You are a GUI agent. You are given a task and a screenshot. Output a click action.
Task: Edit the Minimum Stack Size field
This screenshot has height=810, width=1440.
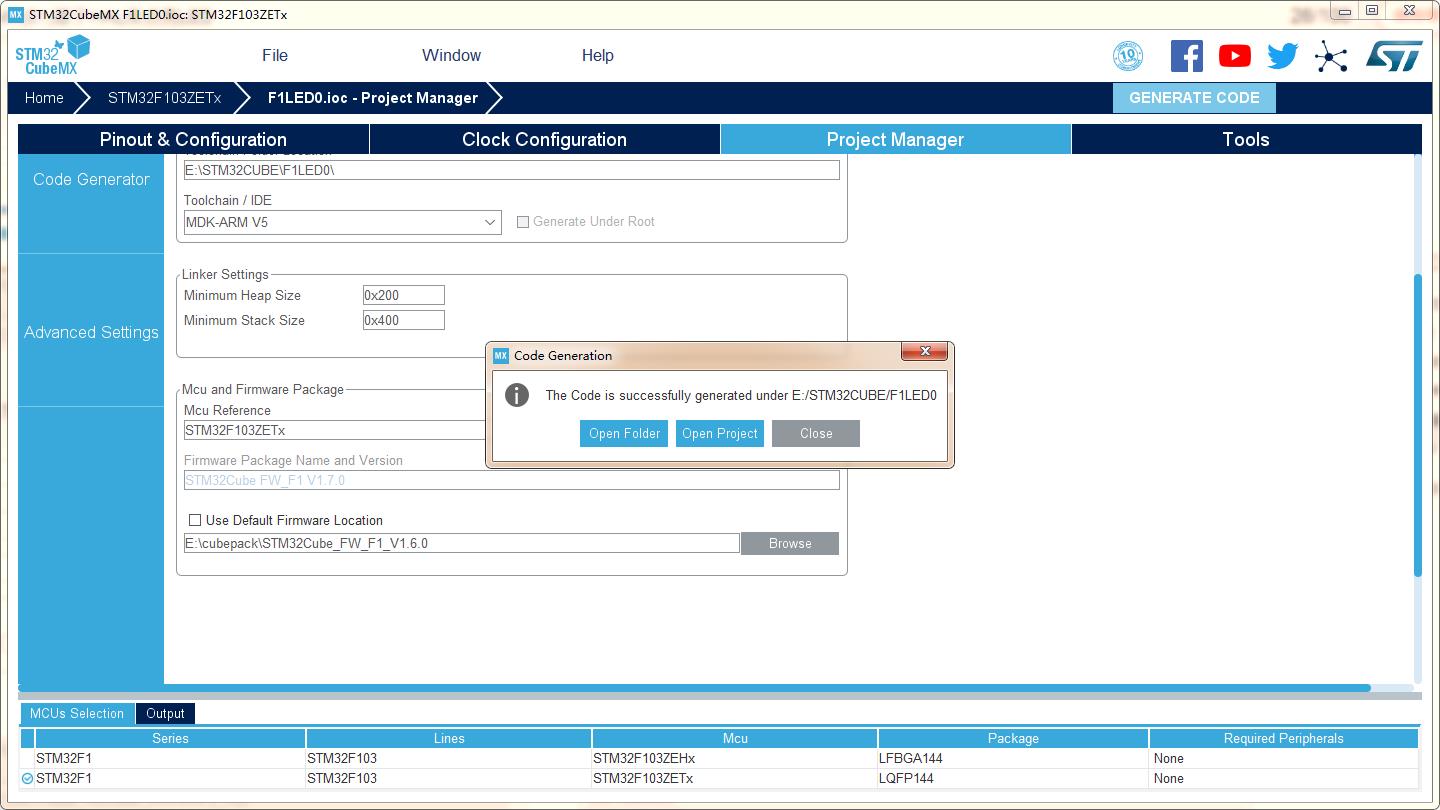(403, 320)
